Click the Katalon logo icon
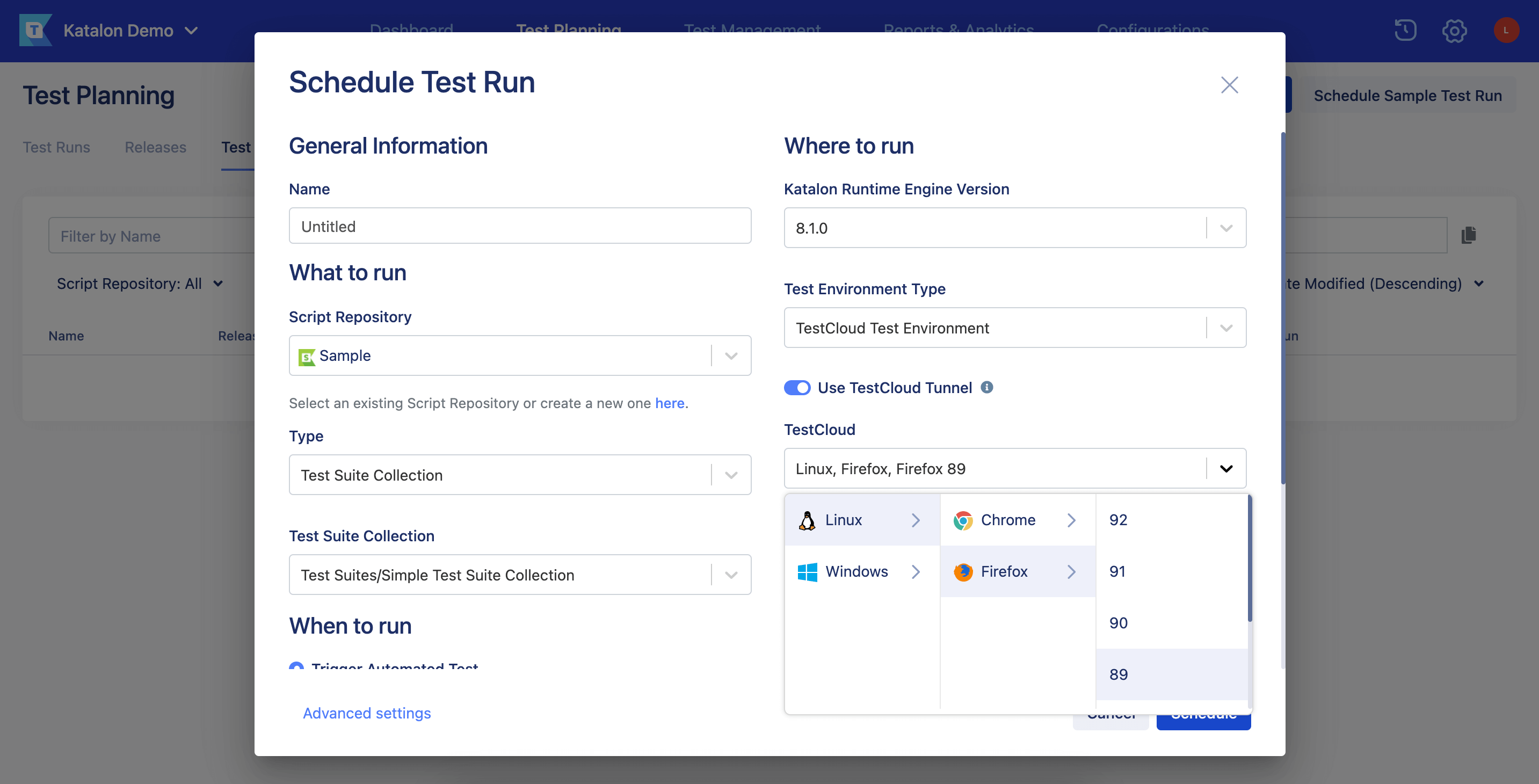The image size is (1539, 784). (x=35, y=30)
